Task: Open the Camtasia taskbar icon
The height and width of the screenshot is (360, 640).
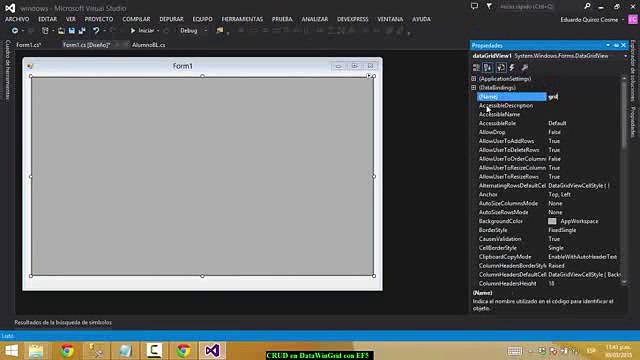Action: click(x=154, y=351)
